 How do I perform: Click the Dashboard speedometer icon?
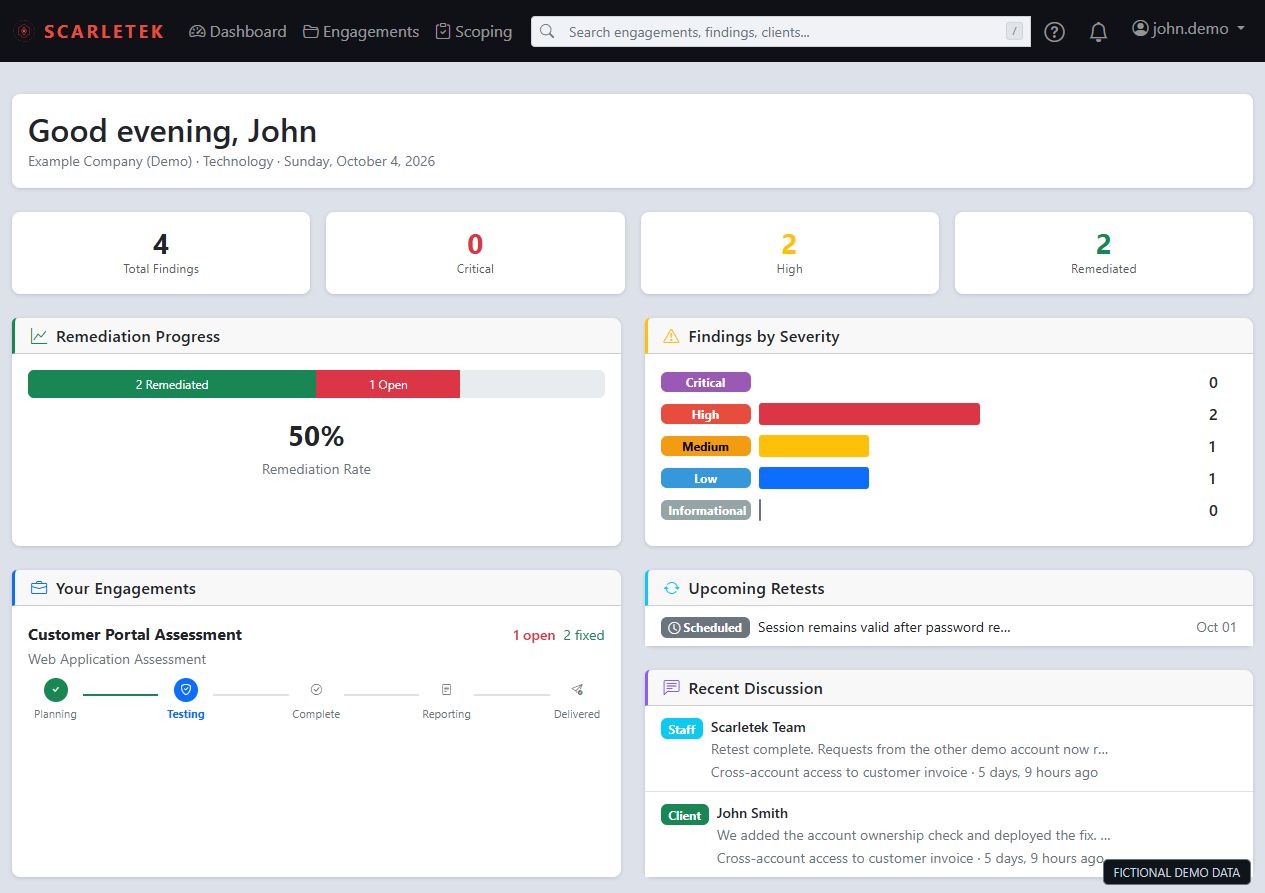pos(197,32)
